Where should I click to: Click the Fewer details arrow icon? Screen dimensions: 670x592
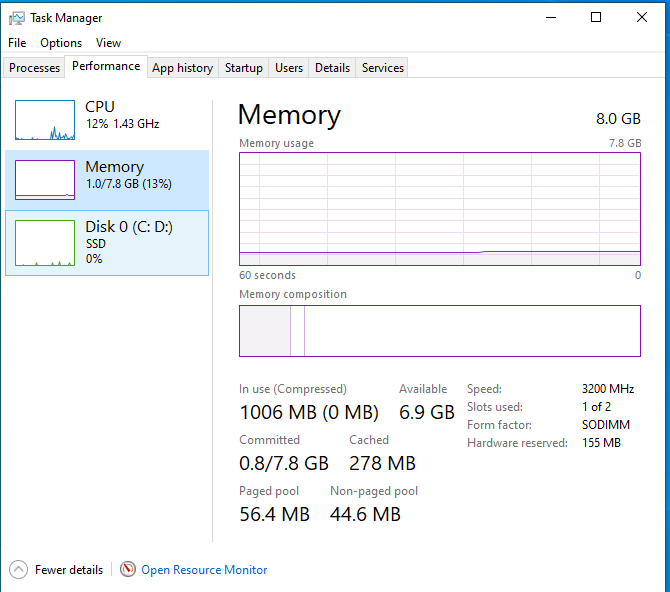click(18, 569)
